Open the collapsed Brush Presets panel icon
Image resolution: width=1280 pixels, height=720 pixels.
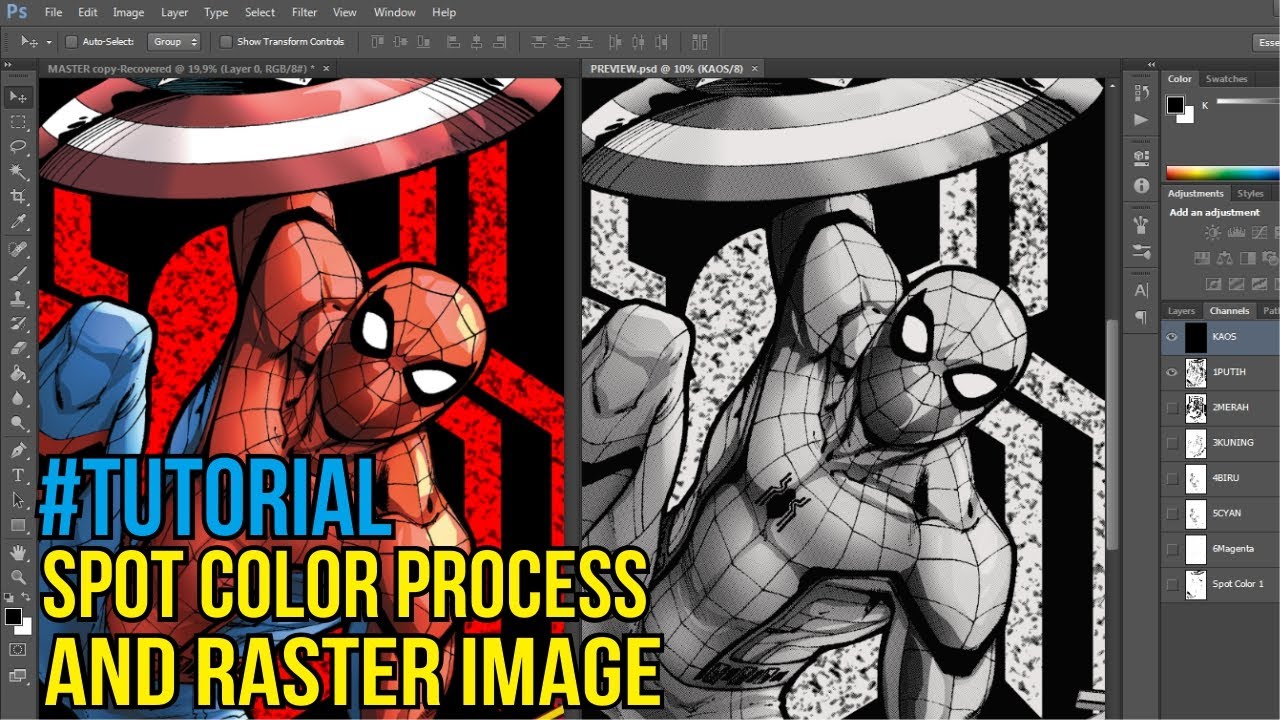1141,251
